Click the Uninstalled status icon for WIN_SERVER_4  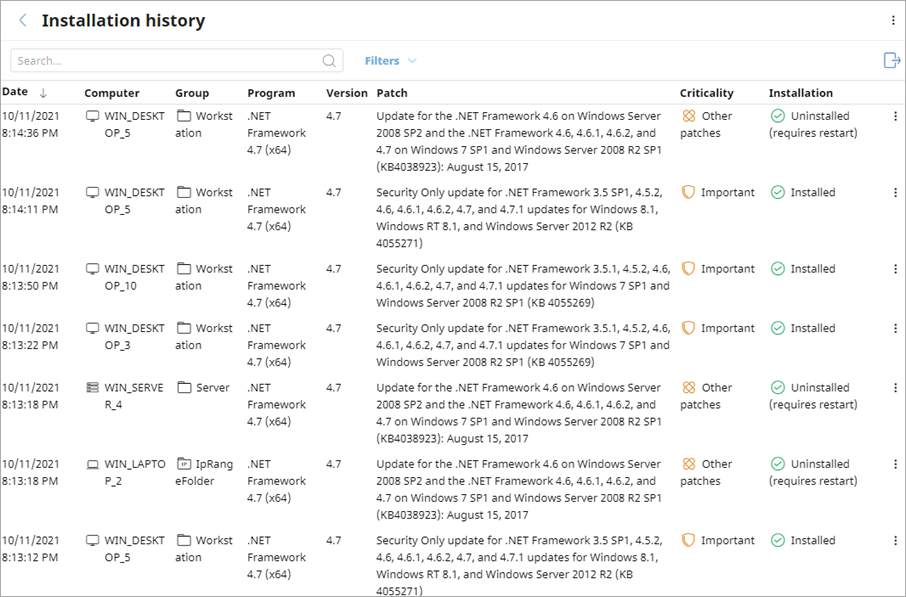[x=780, y=387]
